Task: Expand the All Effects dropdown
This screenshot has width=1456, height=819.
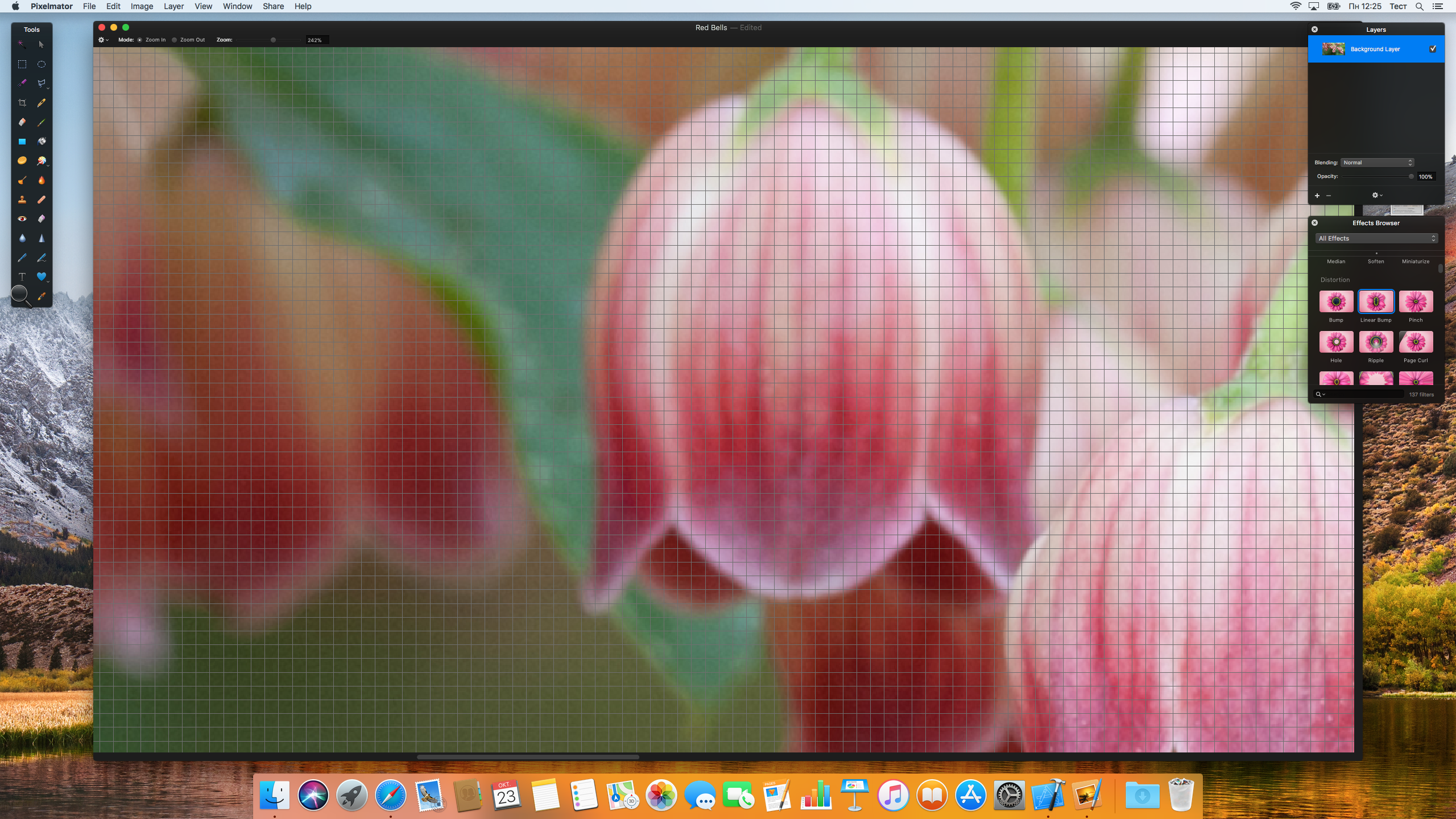Action: 1376,238
